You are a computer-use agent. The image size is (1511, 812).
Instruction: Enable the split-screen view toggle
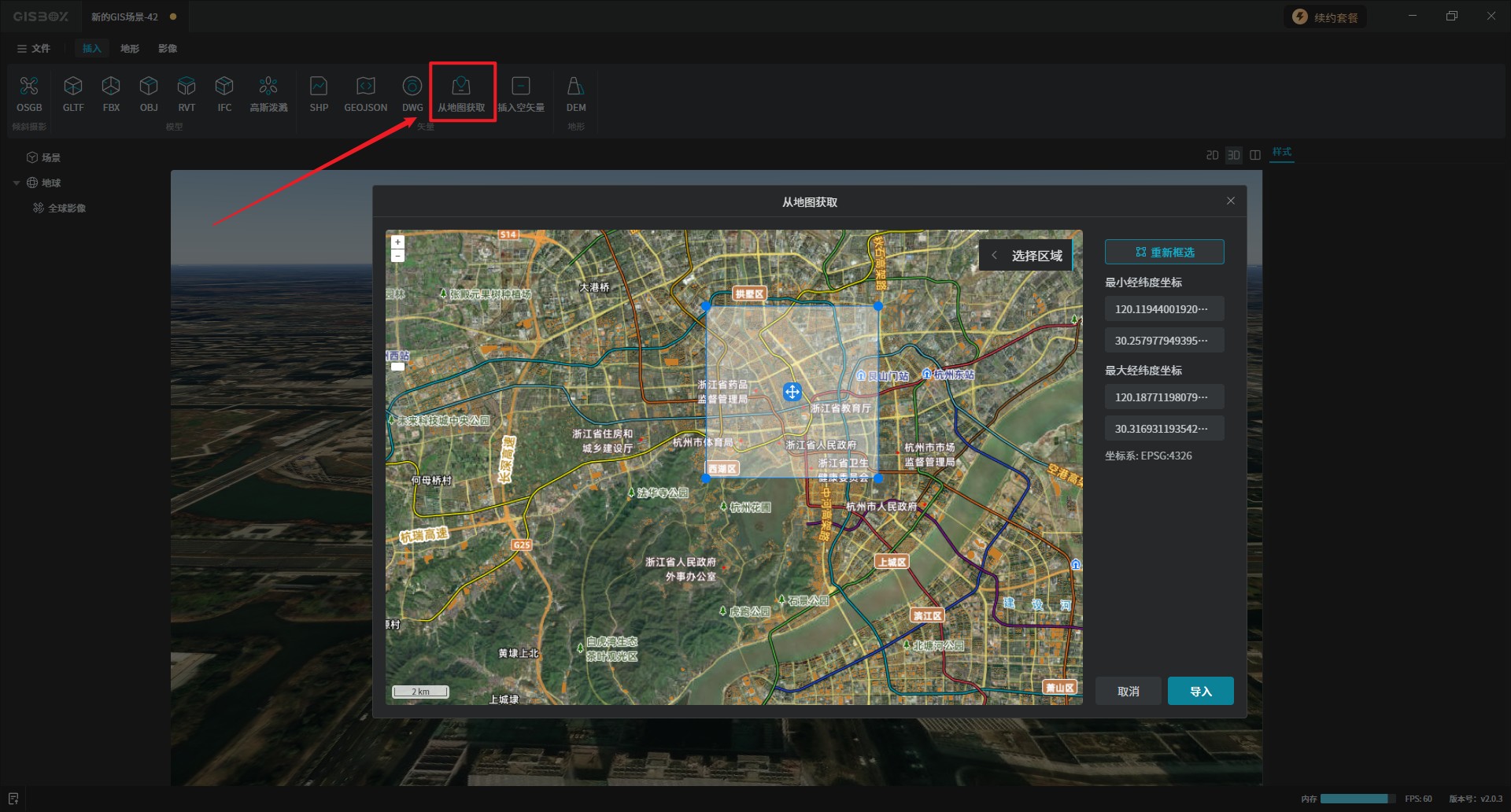click(x=1255, y=155)
